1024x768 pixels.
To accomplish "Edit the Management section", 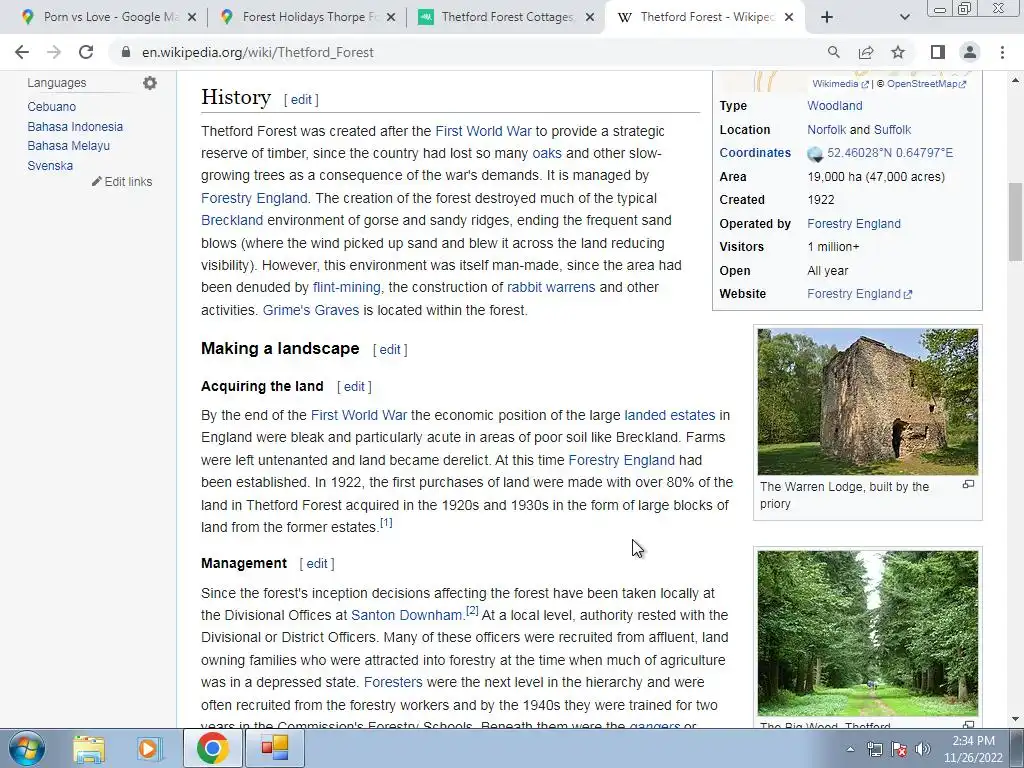I will coord(317,564).
